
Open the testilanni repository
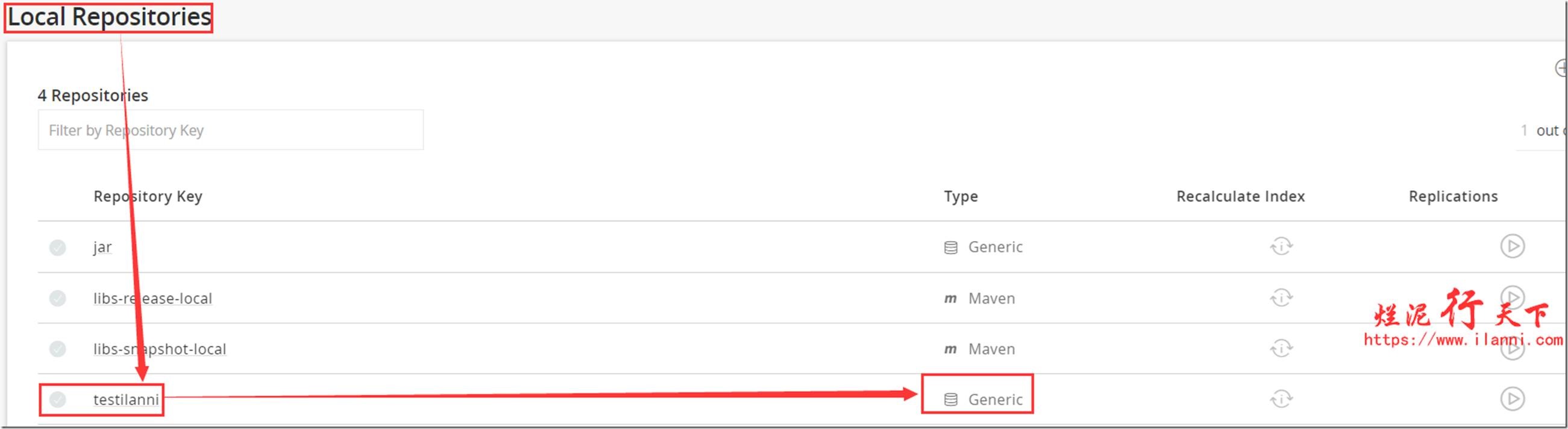[x=125, y=399]
